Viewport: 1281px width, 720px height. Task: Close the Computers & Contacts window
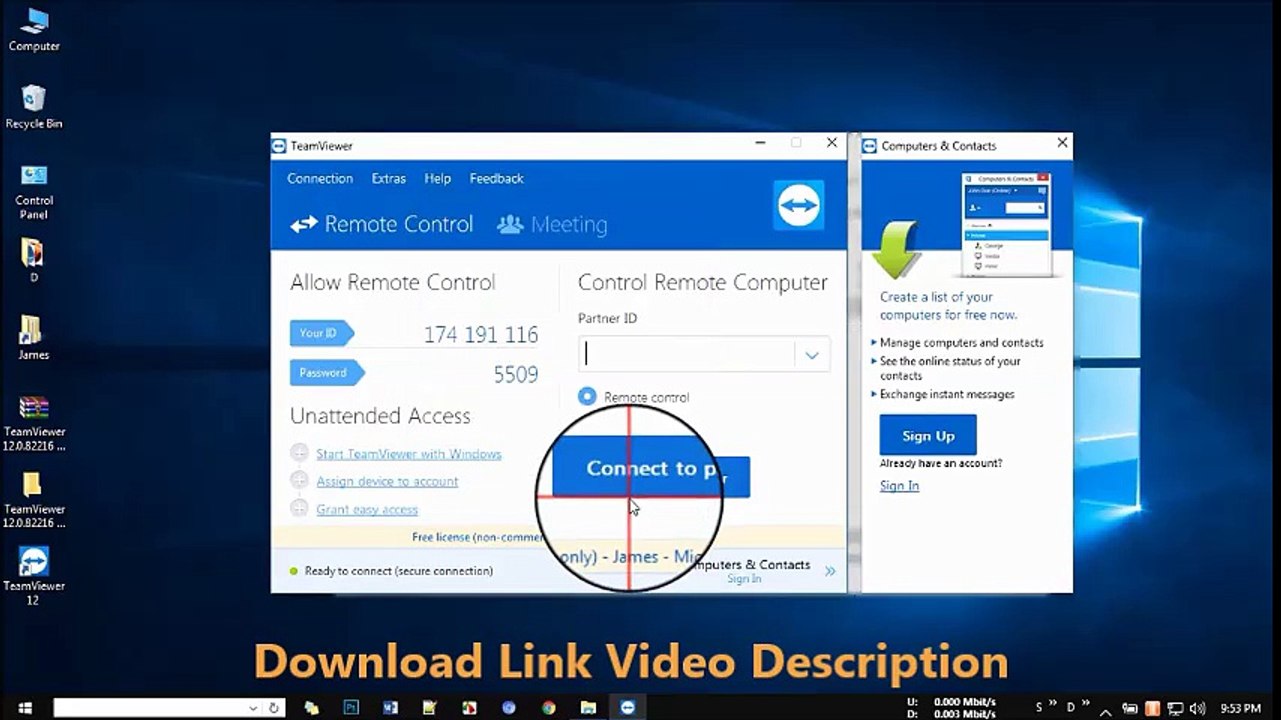pyautogui.click(x=1062, y=143)
